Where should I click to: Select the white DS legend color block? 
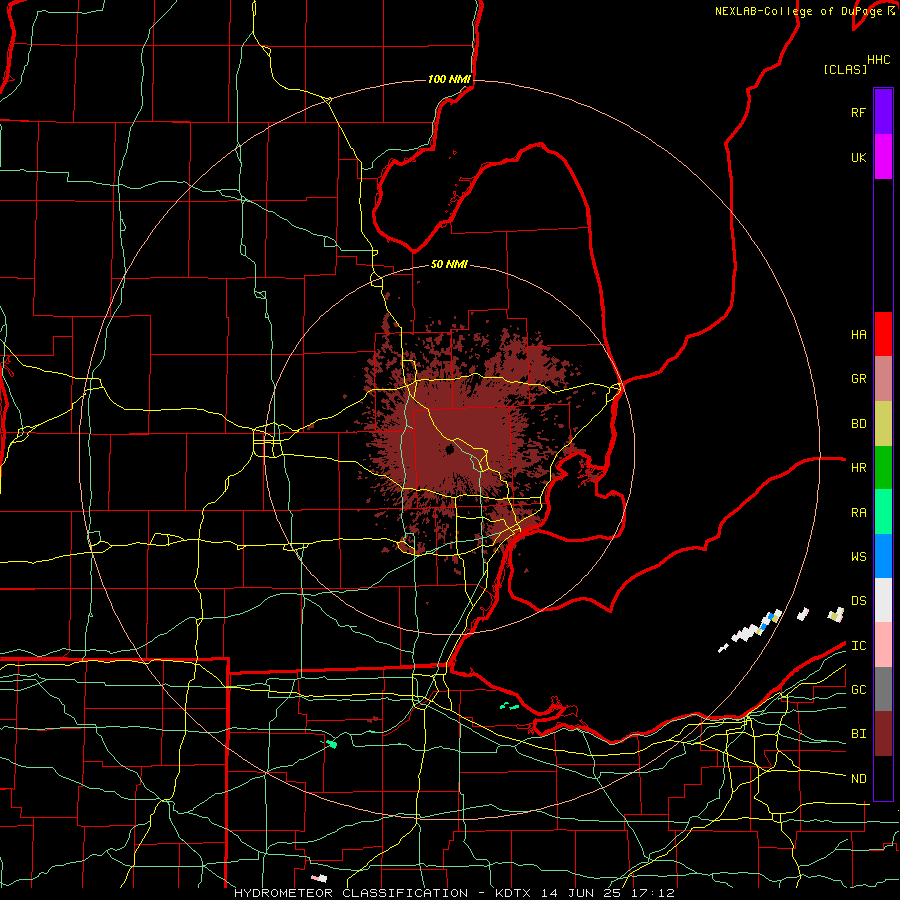tap(883, 600)
